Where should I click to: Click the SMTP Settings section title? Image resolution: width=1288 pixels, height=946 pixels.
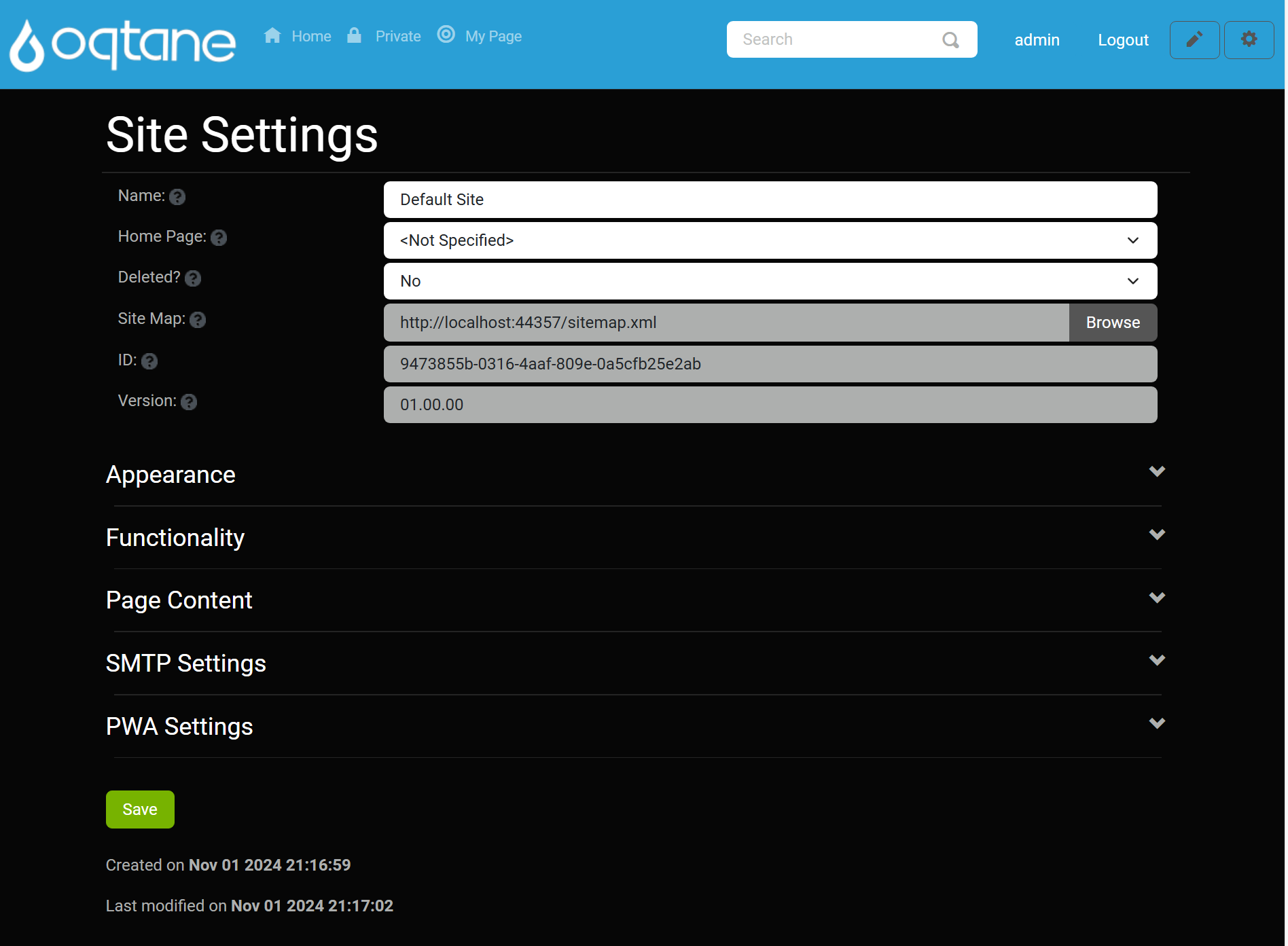coord(186,663)
